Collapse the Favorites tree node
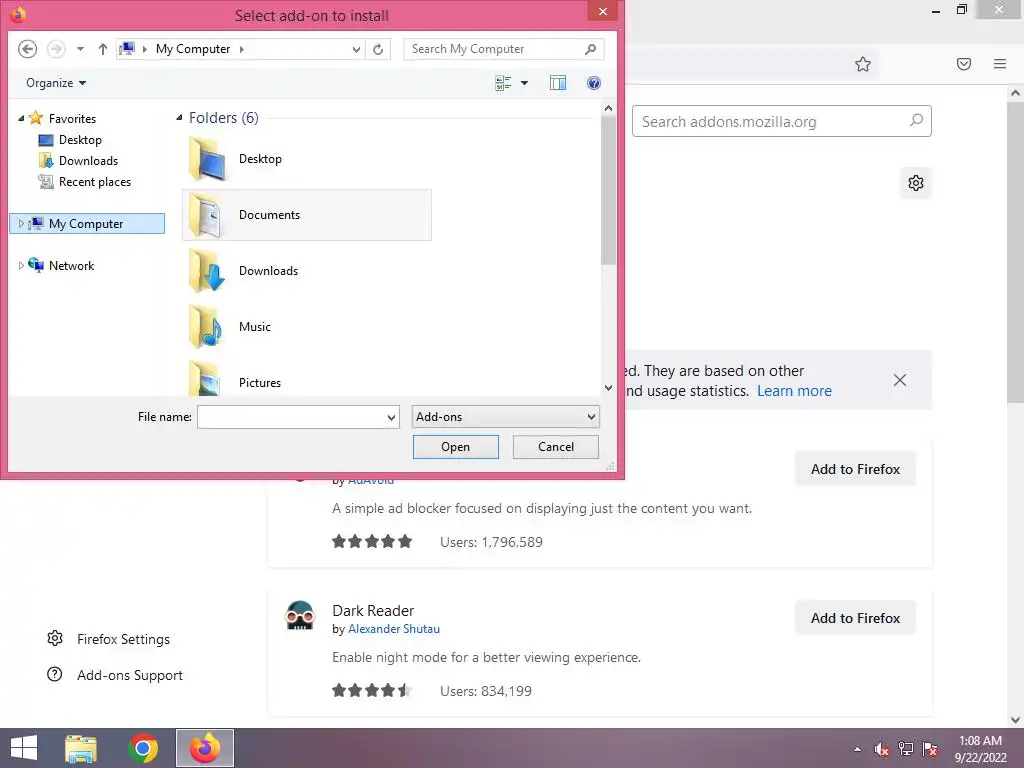Image resolution: width=1024 pixels, height=768 pixels. point(21,118)
